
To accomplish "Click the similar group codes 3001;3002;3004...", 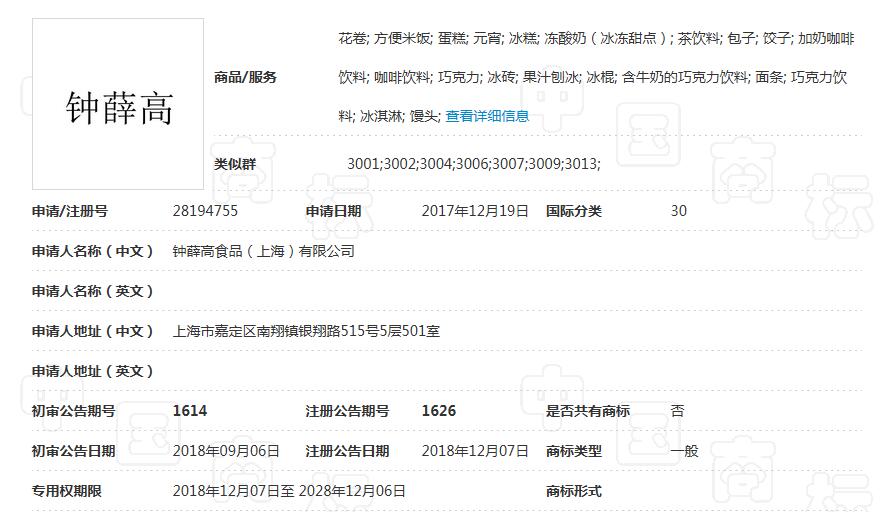I will pyautogui.click(x=474, y=164).
